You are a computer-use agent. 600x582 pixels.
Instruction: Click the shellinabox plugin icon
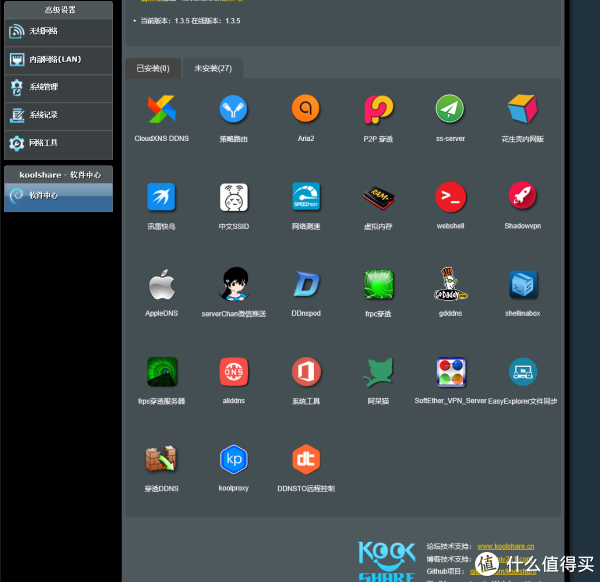point(522,285)
